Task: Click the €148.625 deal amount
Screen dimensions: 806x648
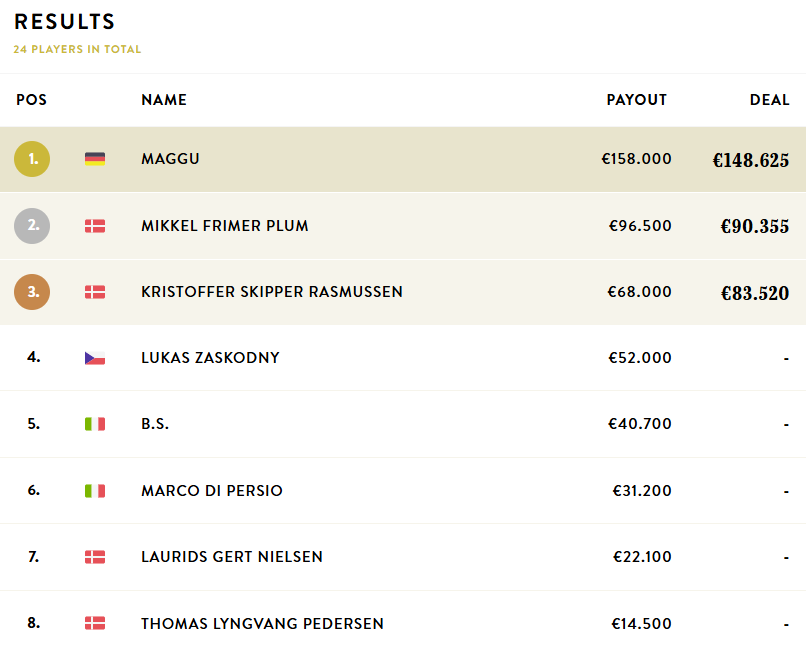Action: point(750,160)
